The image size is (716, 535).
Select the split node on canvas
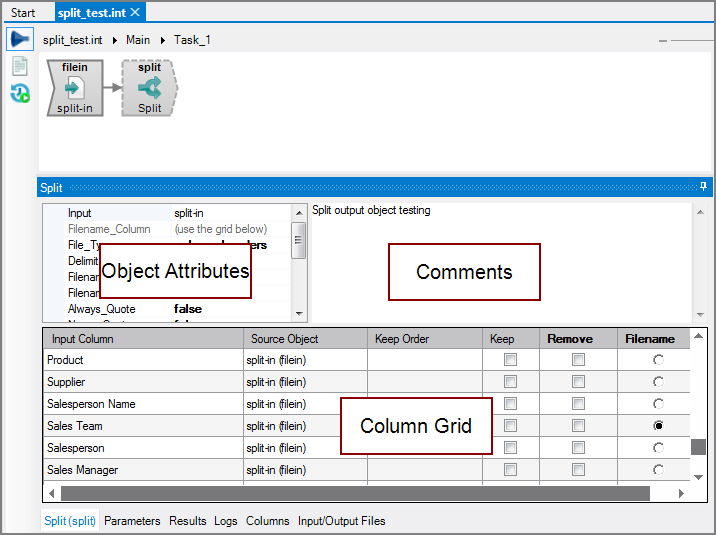point(150,87)
